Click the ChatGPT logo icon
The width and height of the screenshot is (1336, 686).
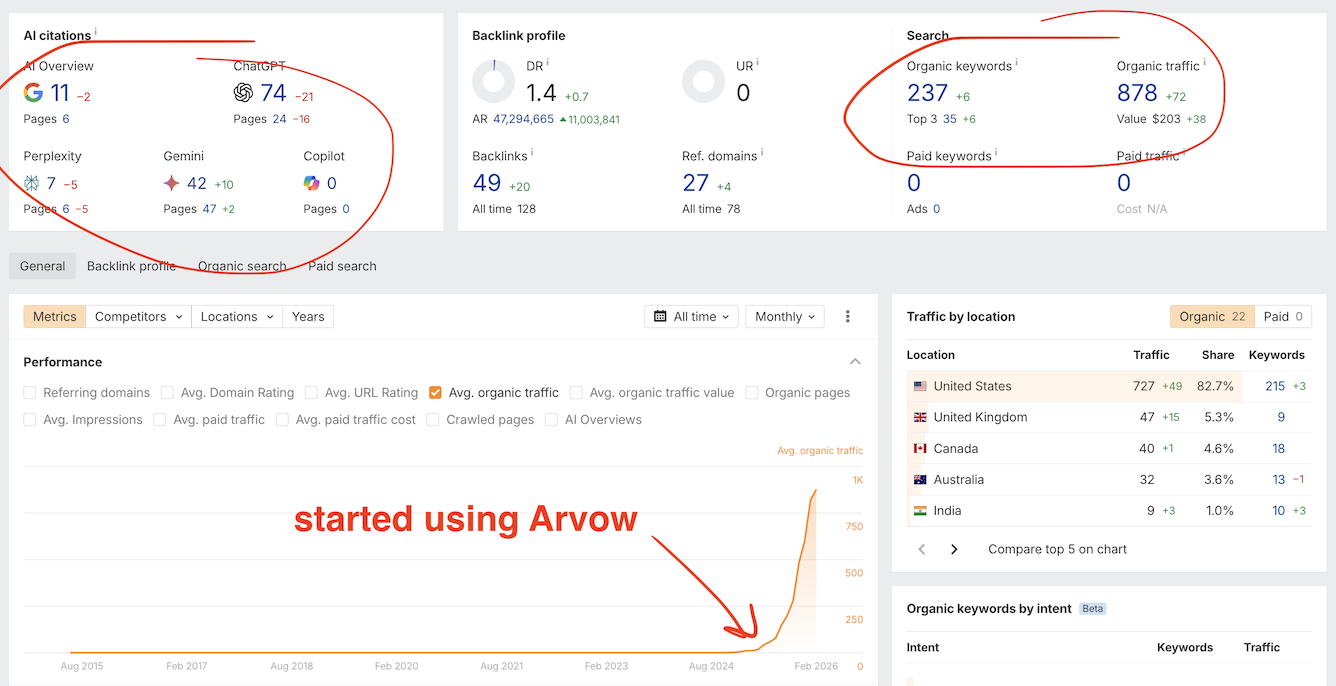[x=243, y=93]
